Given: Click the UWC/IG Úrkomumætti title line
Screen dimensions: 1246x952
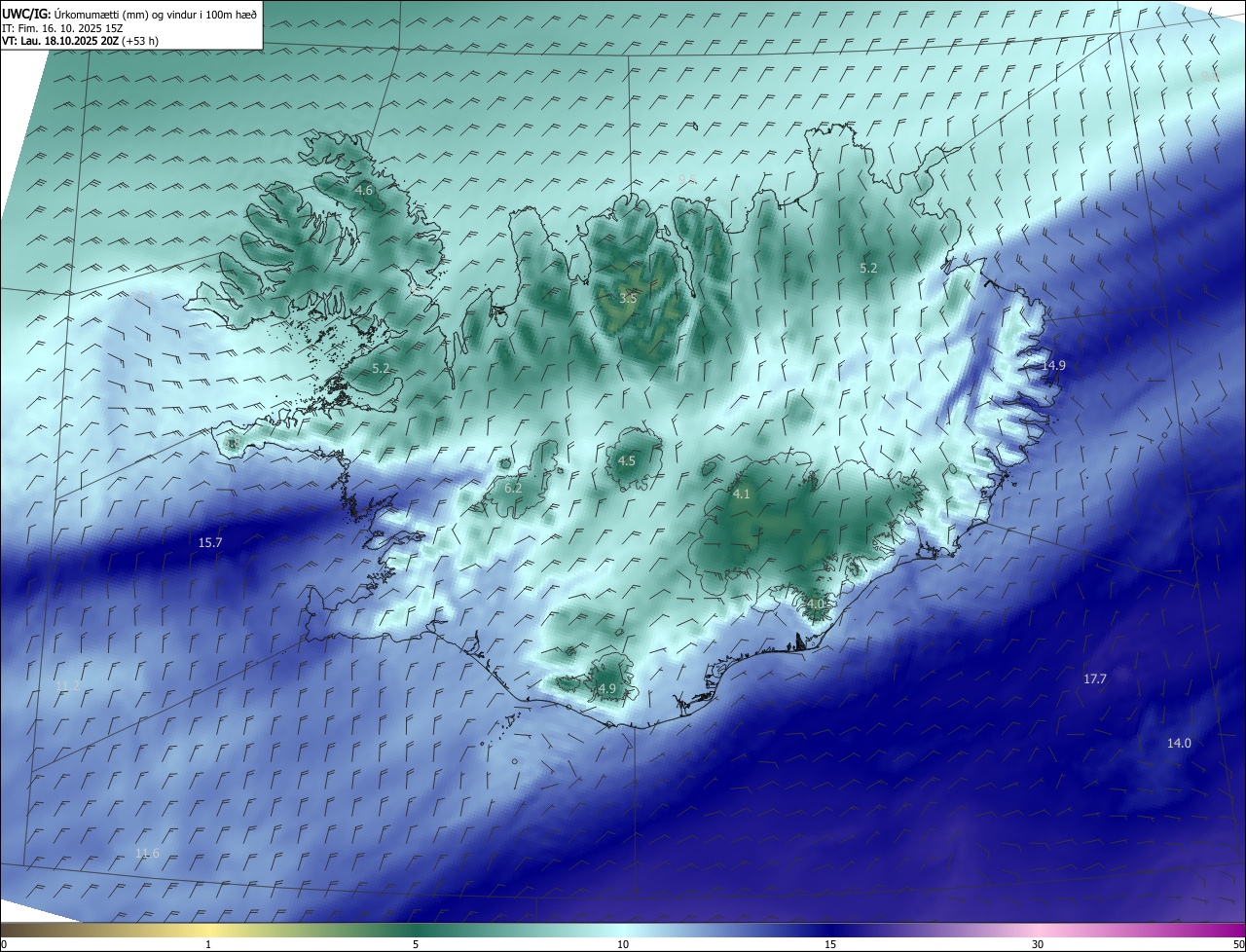Looking at the screenshot, I should pos(129,13).
